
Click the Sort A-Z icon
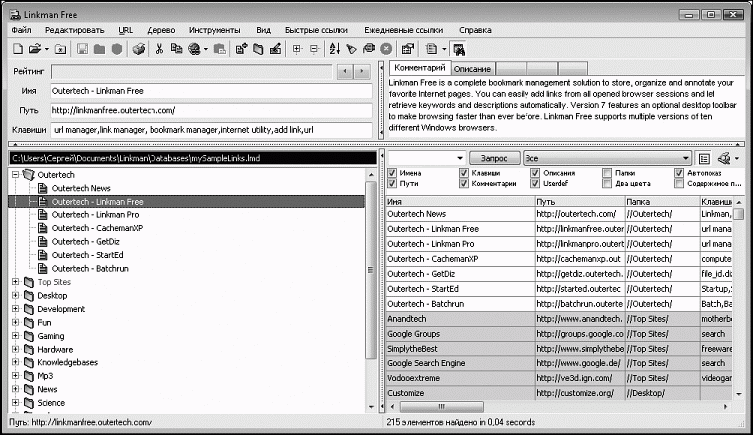coord(334,48)
